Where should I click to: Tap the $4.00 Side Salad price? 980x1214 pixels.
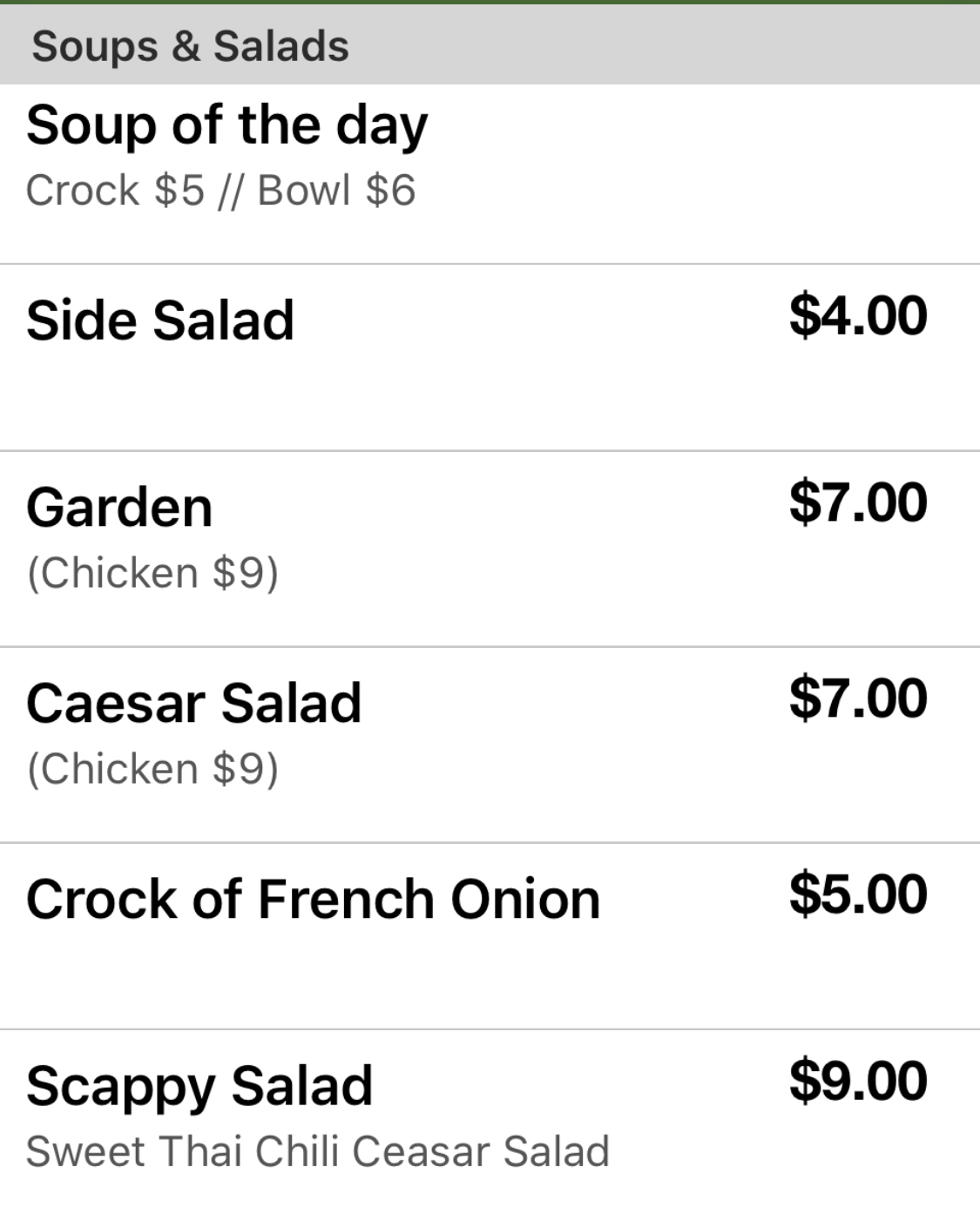(x=857, y=315)
